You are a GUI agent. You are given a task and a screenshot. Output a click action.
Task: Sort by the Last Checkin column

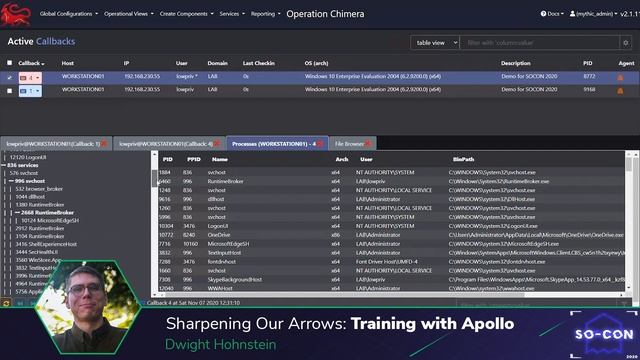[x=258, y=63]
